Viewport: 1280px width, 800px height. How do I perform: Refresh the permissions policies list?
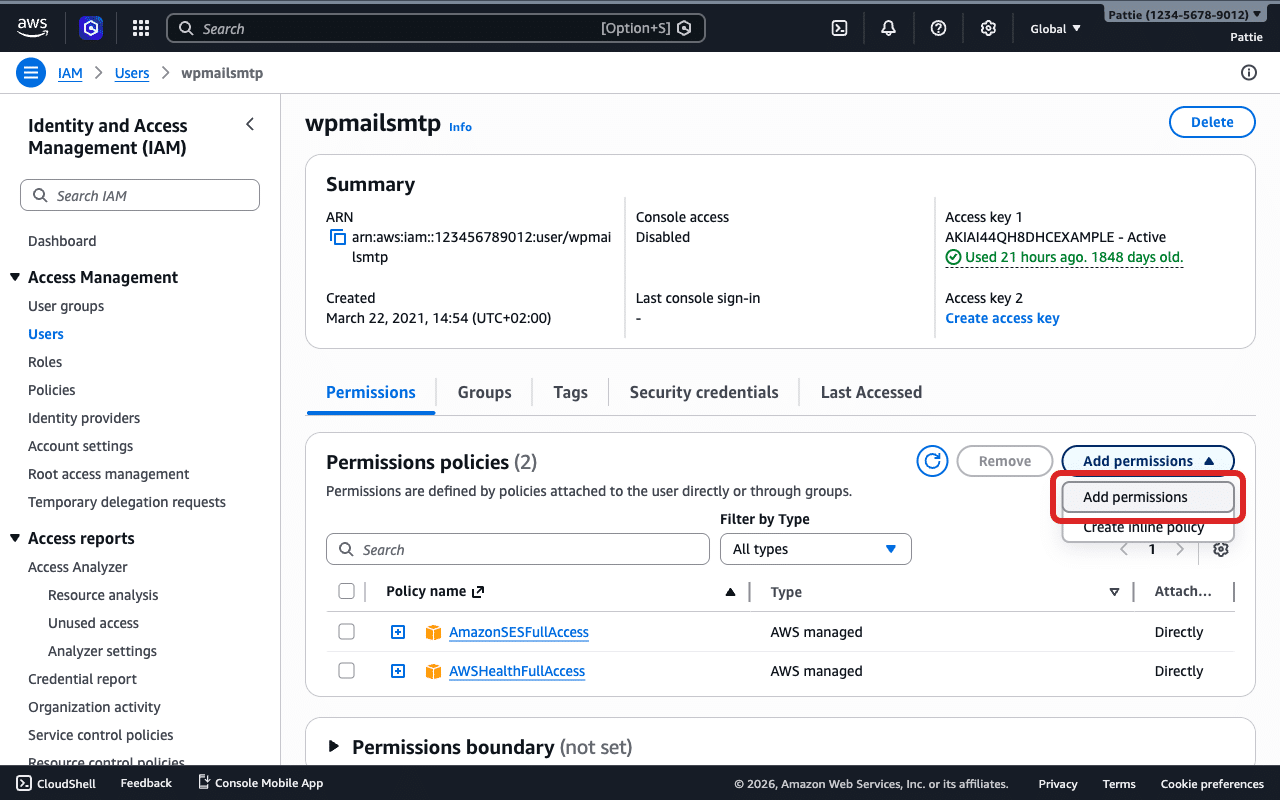(932, 461)
